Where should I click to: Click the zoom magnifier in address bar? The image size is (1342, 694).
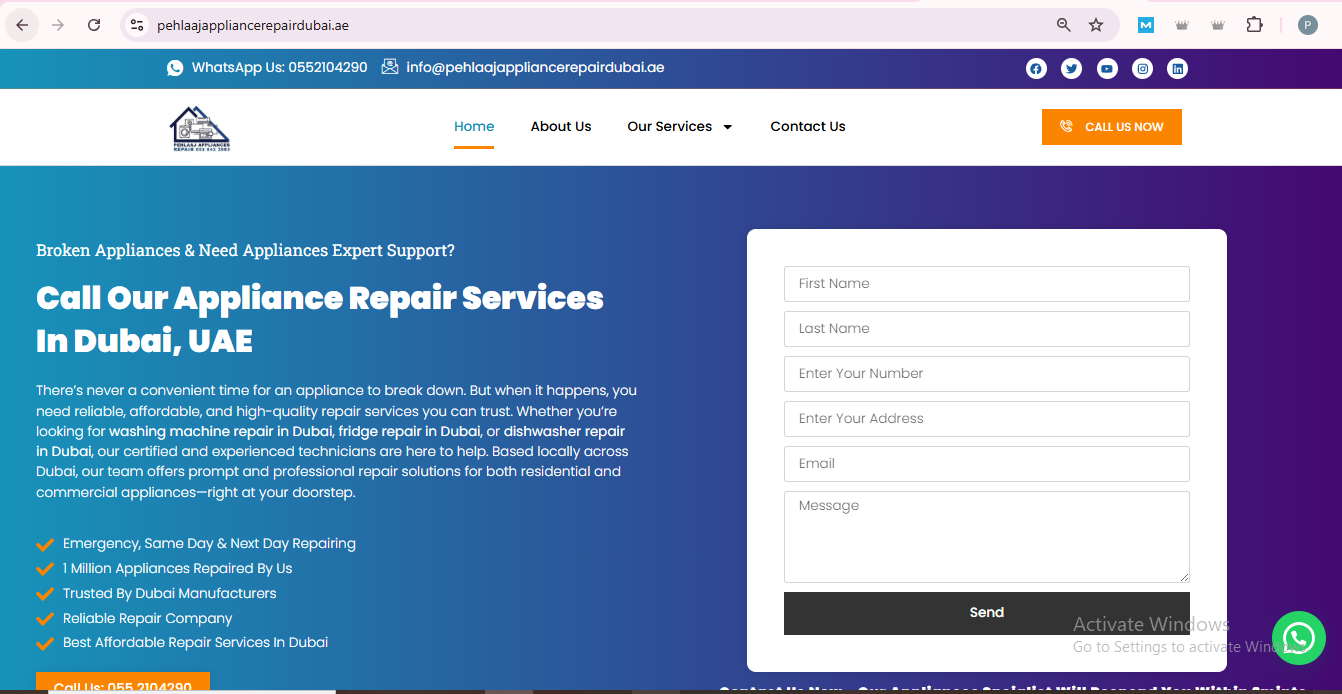click(1063, 24)
